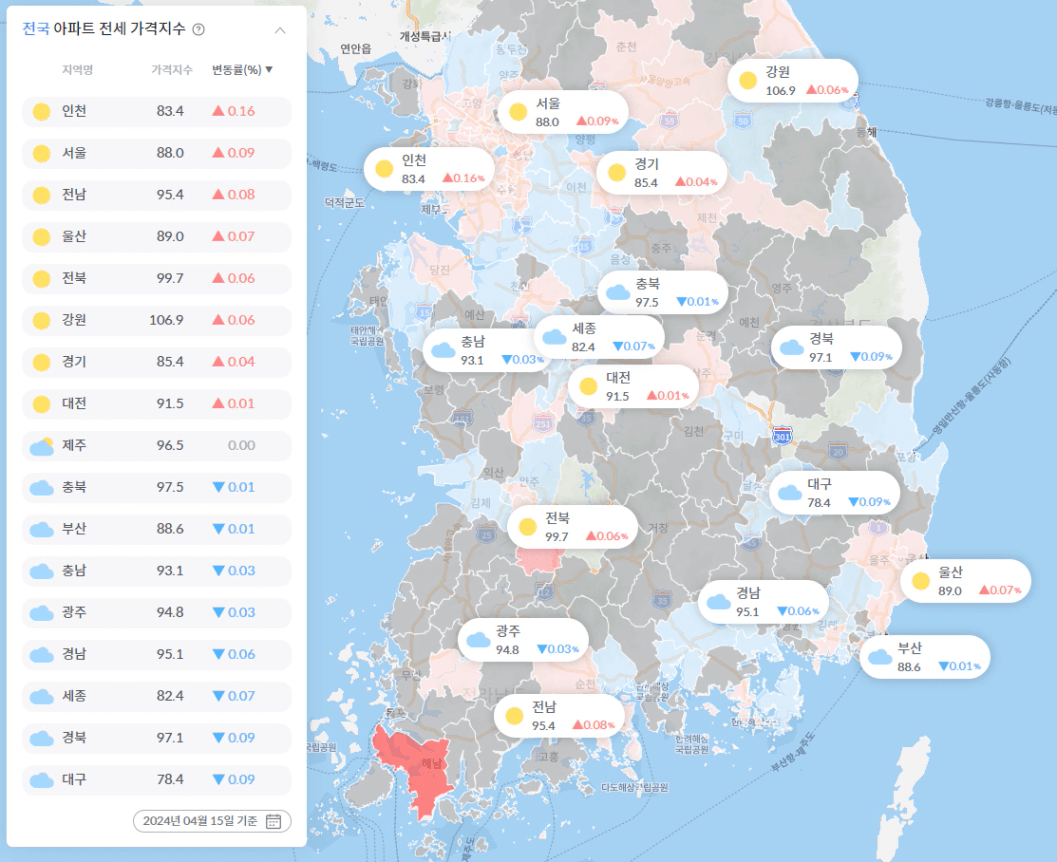
Task: Click the 충북 map bubble cloud icon
Action: 617,293
